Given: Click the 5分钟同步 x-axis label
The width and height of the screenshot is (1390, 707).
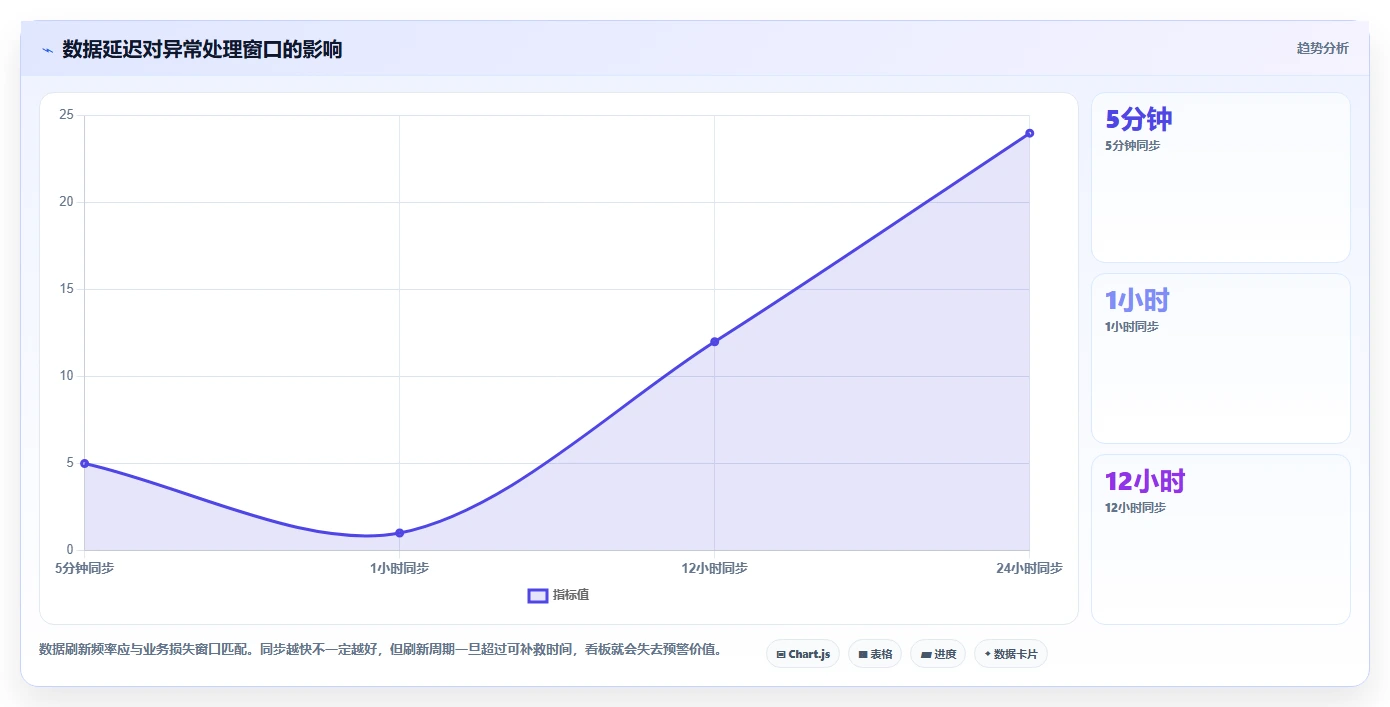Looking at the screenshot, I should pos(85,568).
